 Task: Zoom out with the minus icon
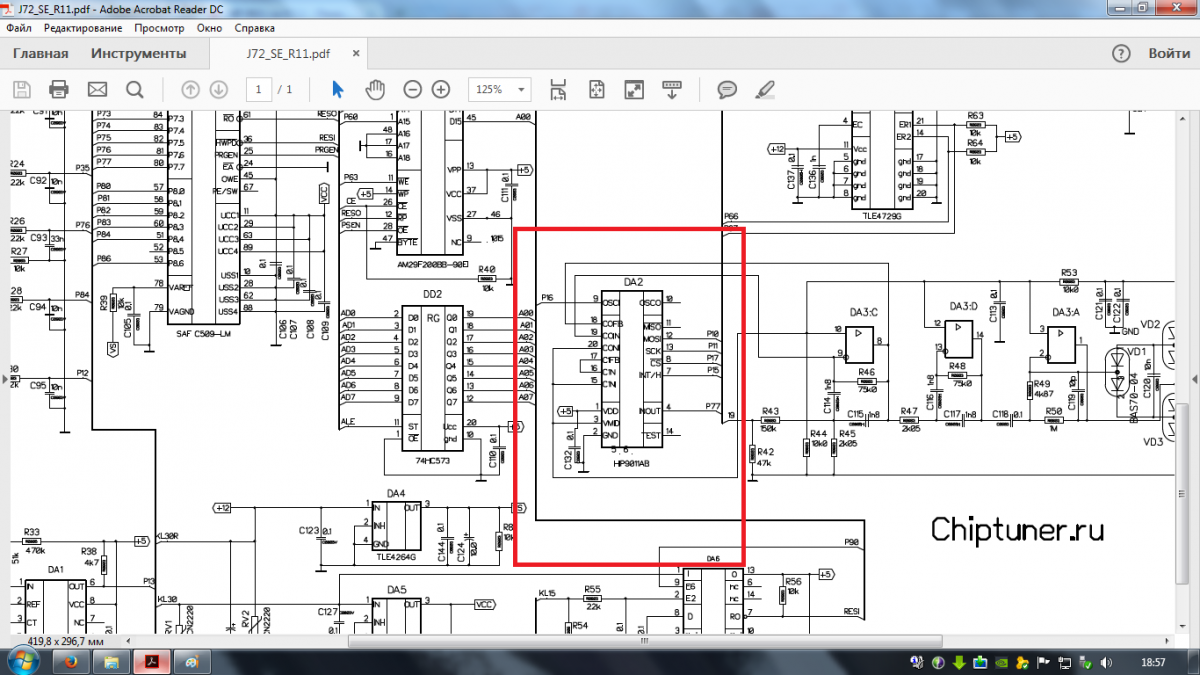click(x=412, y=89)
